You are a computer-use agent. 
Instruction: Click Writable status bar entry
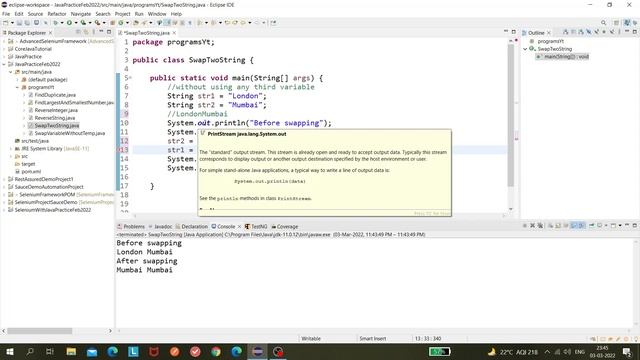[311, 338]
